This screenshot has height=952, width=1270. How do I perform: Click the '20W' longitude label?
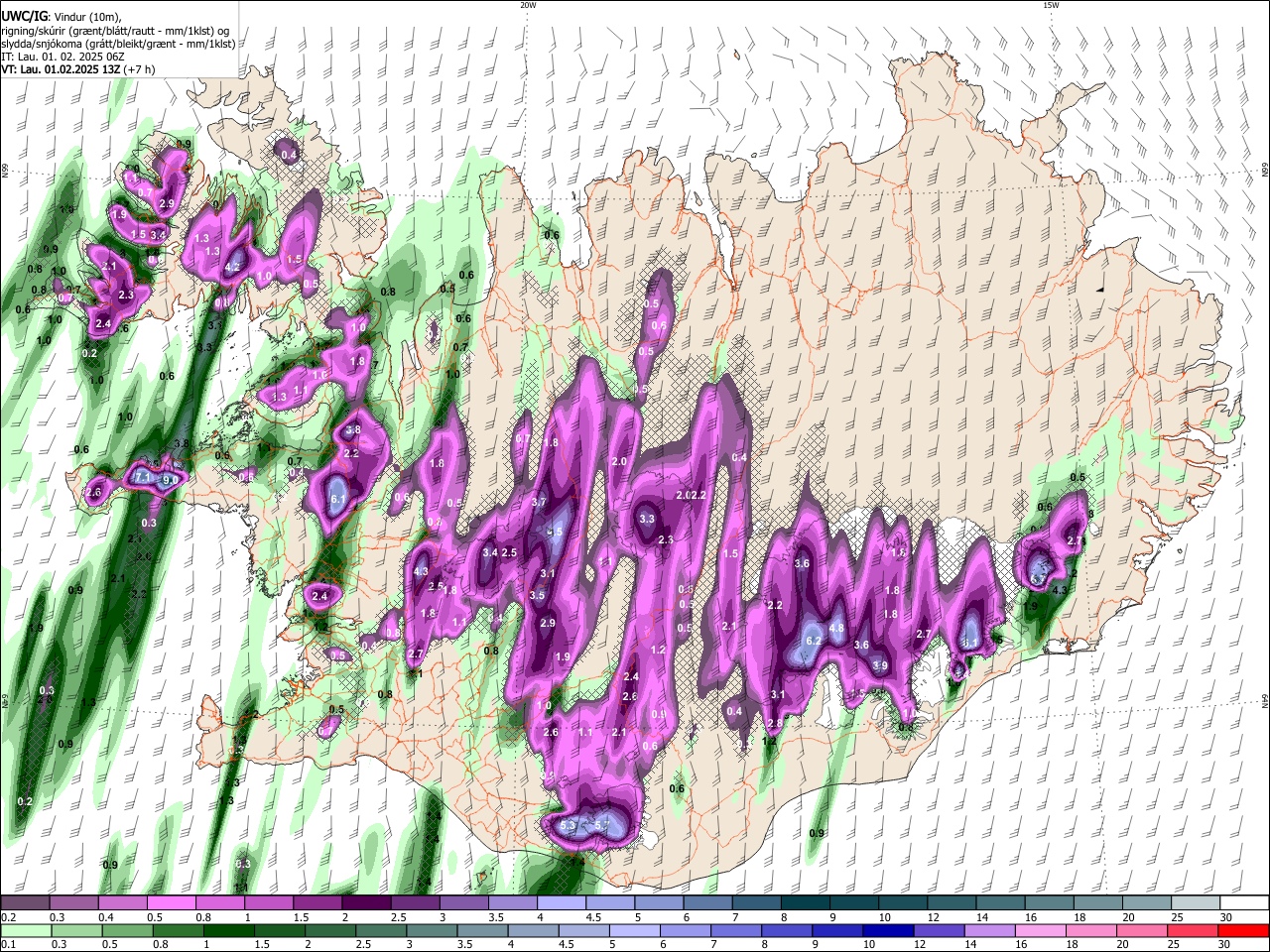coord(528,5)
